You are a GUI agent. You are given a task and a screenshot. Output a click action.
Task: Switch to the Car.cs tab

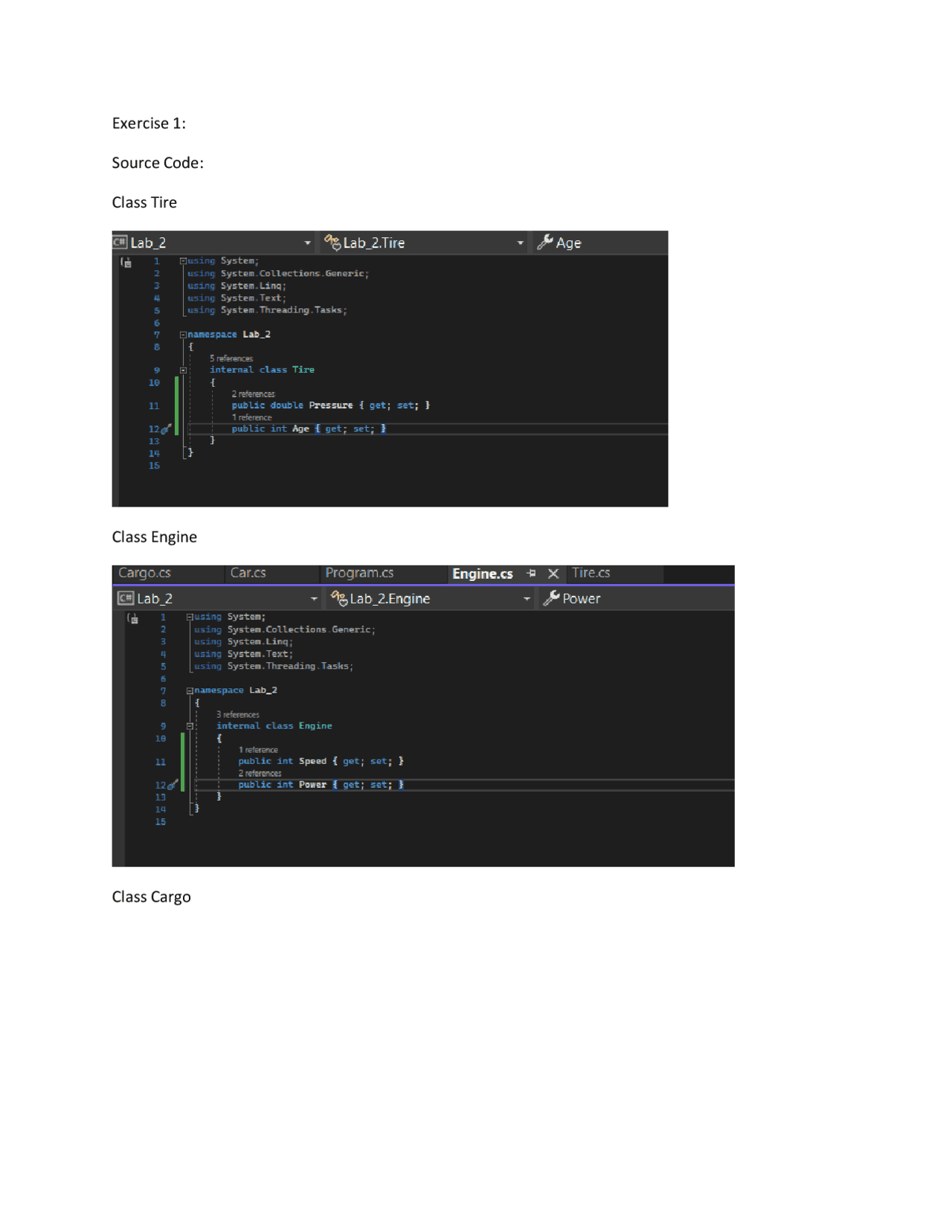[x=248, y=573]
